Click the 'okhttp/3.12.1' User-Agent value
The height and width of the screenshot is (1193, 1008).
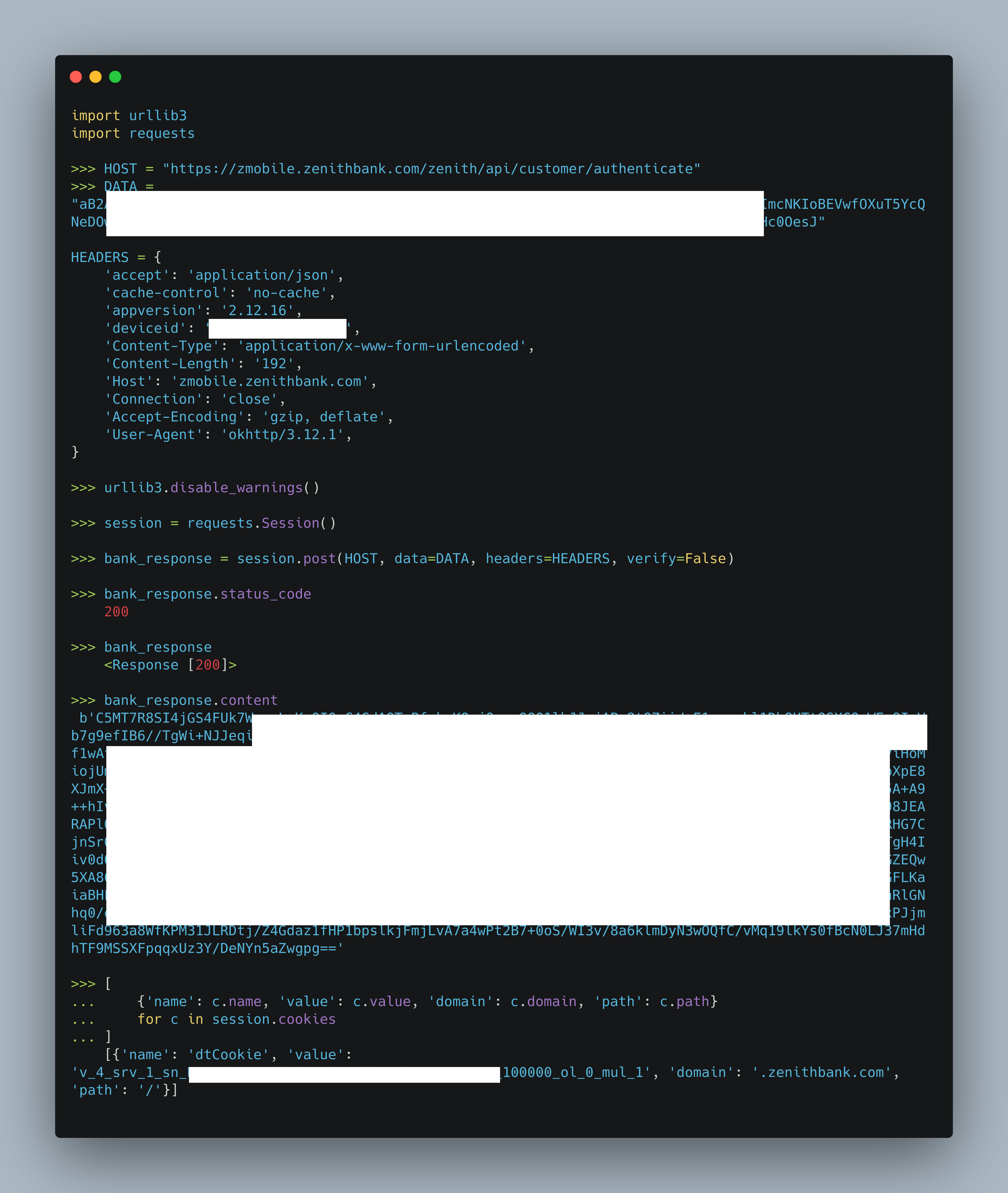coord(282,434)
